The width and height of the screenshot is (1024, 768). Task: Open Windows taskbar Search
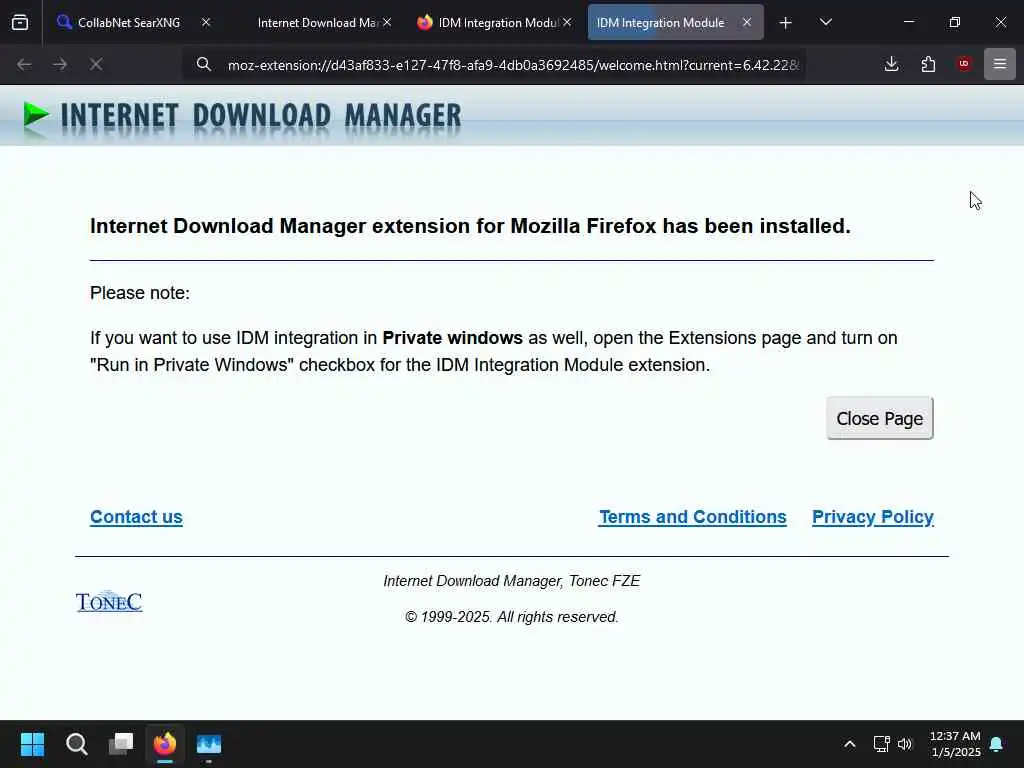pyautogui.click(x=76, y=744)
